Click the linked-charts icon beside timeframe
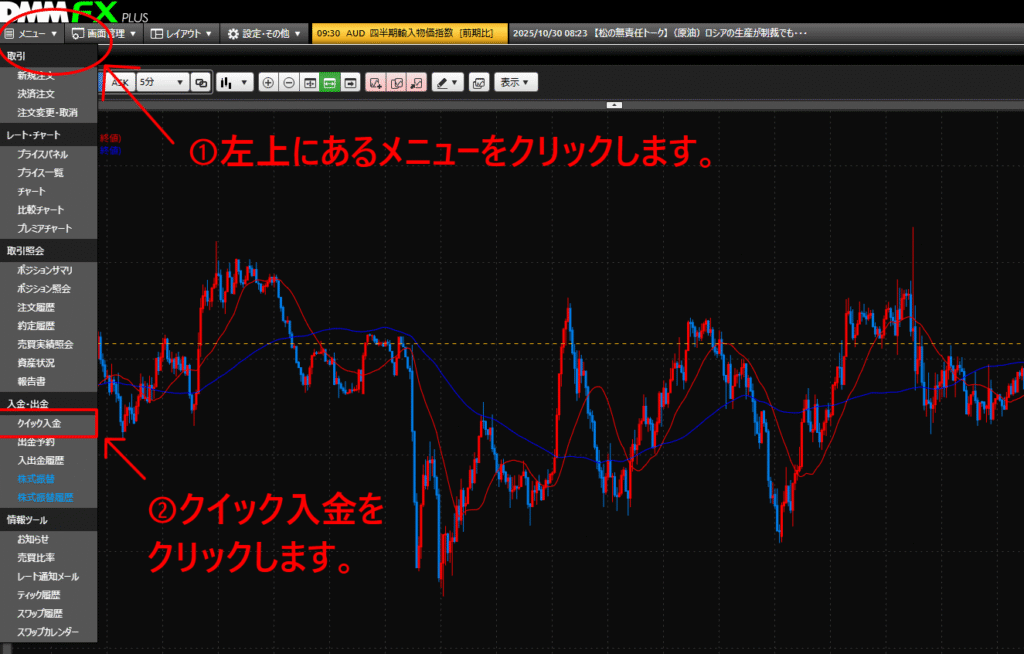Screen dimensions: 1024x654 pyautogui.click(x=200, y=82)
